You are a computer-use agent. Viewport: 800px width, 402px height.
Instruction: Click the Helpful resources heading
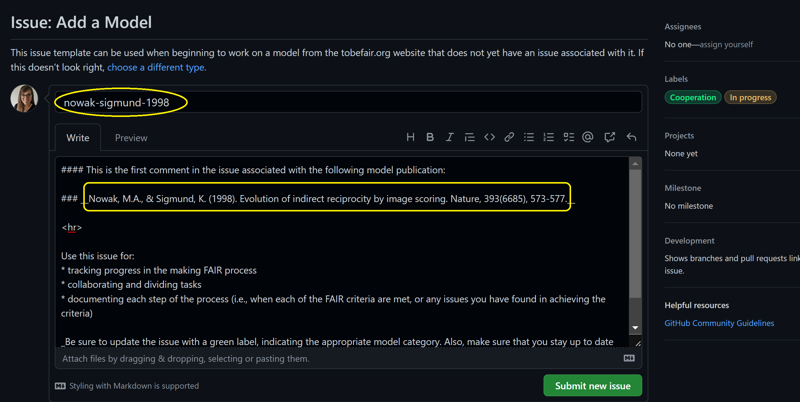click(696, 305)
